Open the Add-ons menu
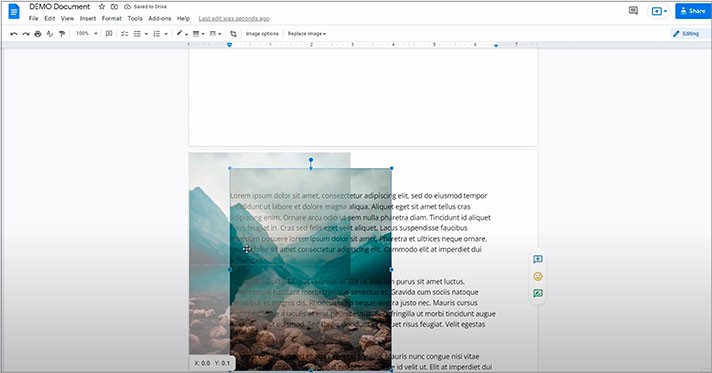The image size is (712, 373). pyautogui.click(x=159, y=19)
